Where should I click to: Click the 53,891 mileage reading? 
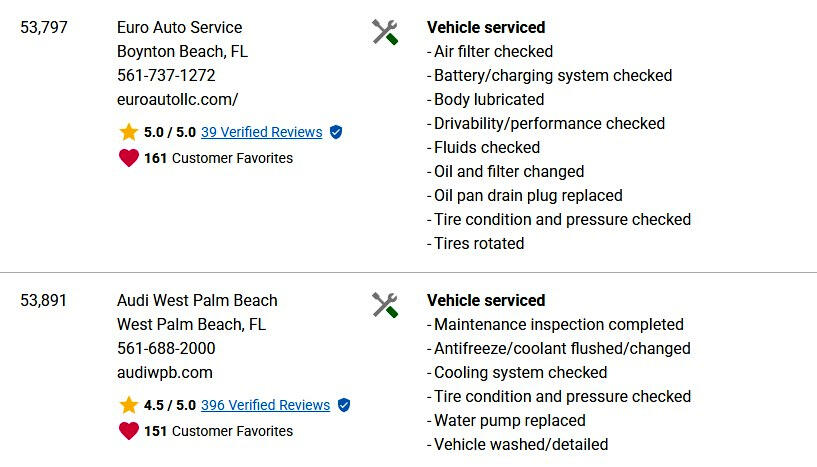(44, 301)
